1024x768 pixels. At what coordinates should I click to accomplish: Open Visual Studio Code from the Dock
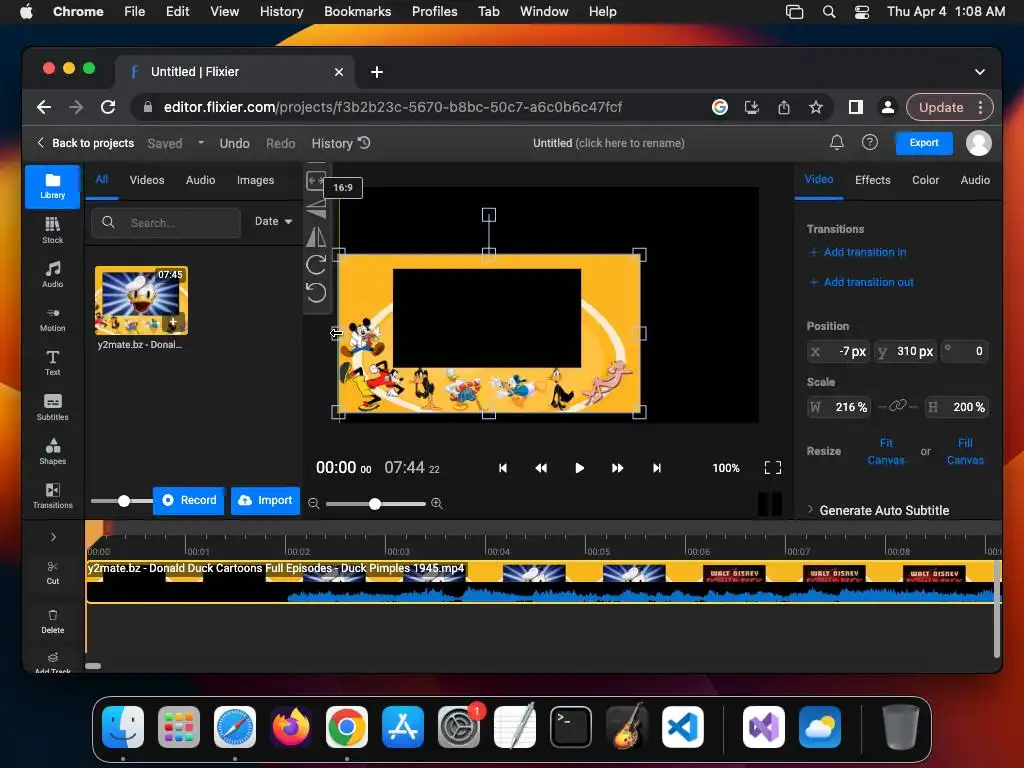coord(682,727)
